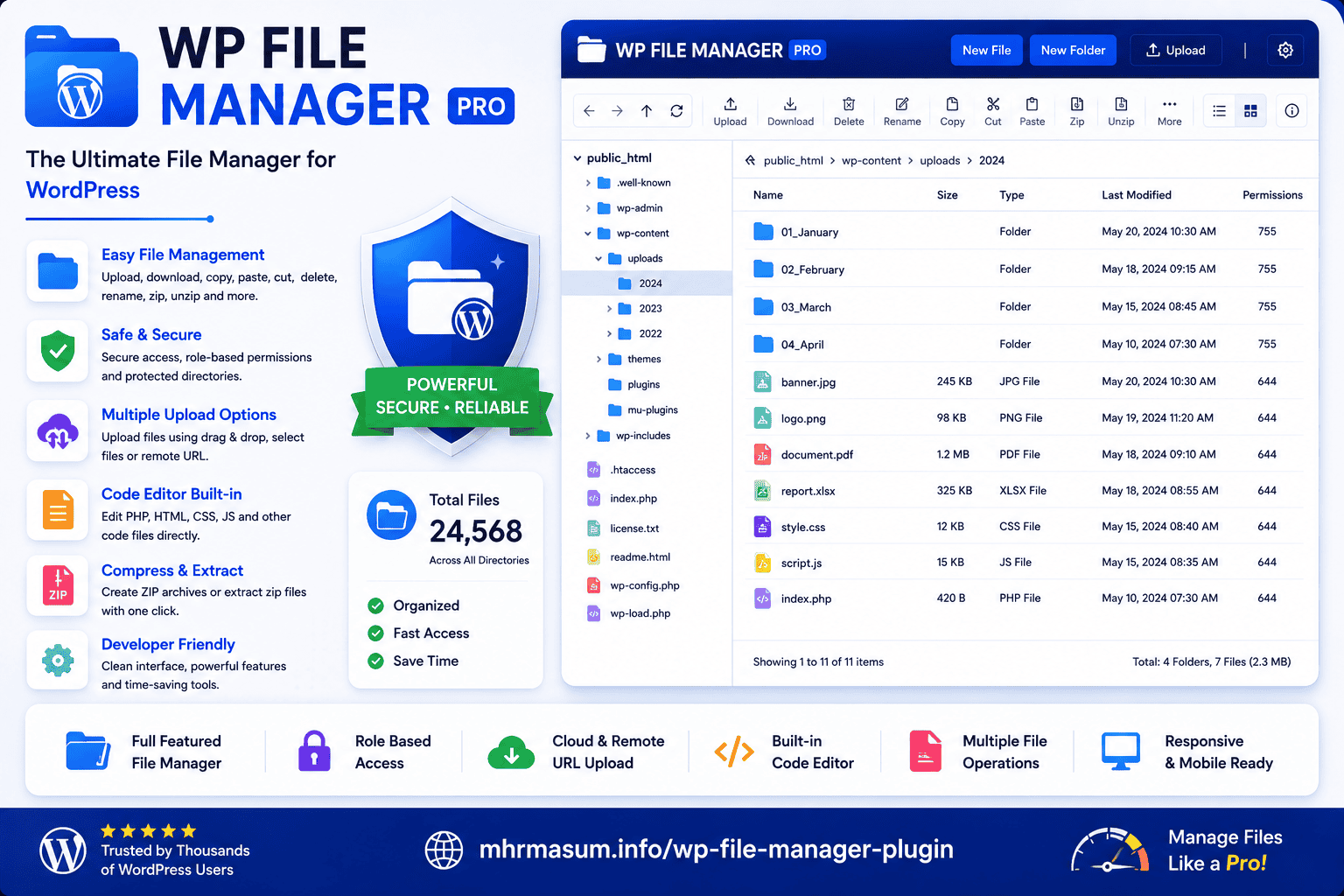
Task: Click the banner.jpg file icon
Action: click(763, 381)
